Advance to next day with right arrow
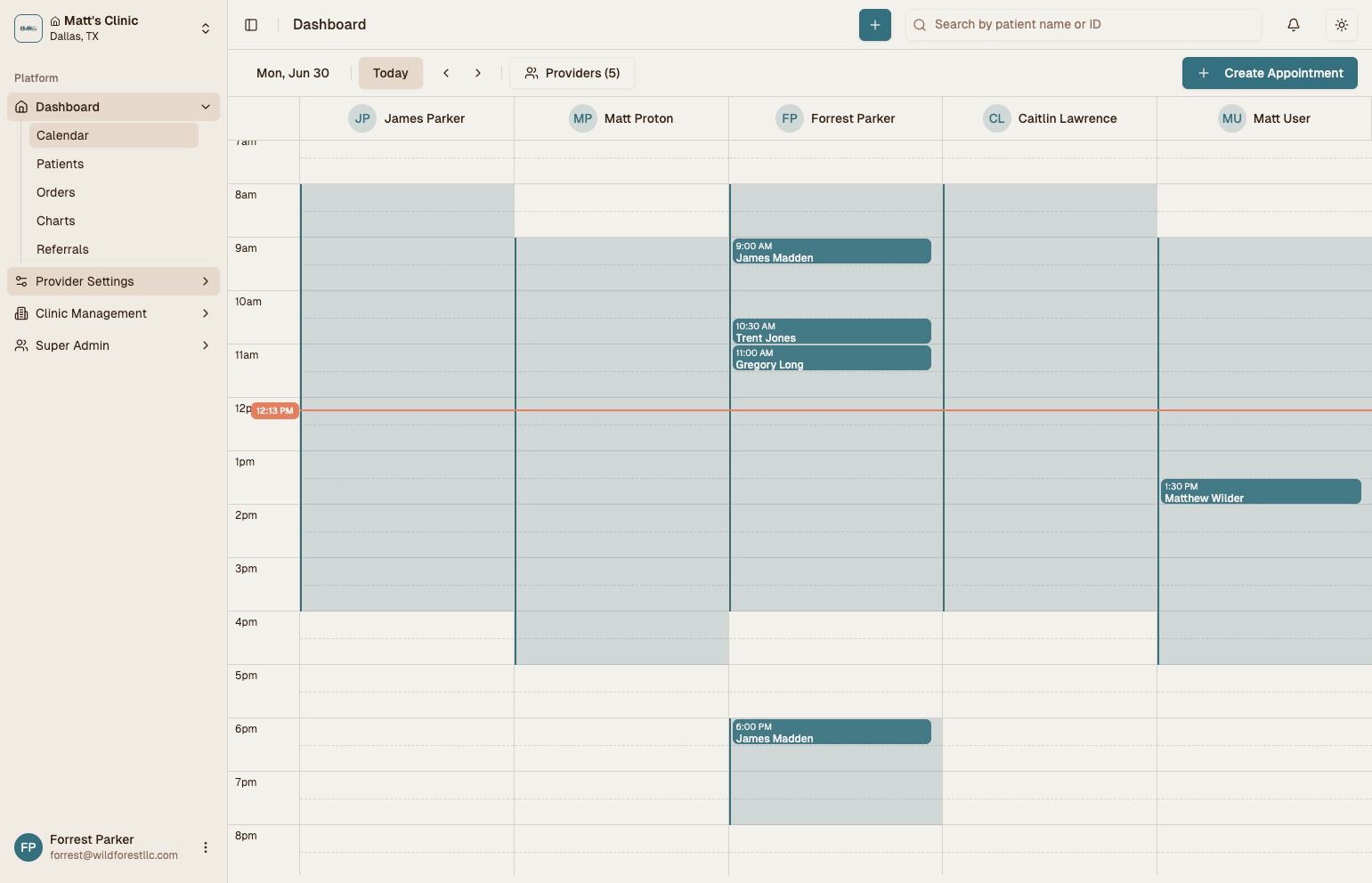The height and width of the screenshot is (883, 1372). (x=478, y=73)
